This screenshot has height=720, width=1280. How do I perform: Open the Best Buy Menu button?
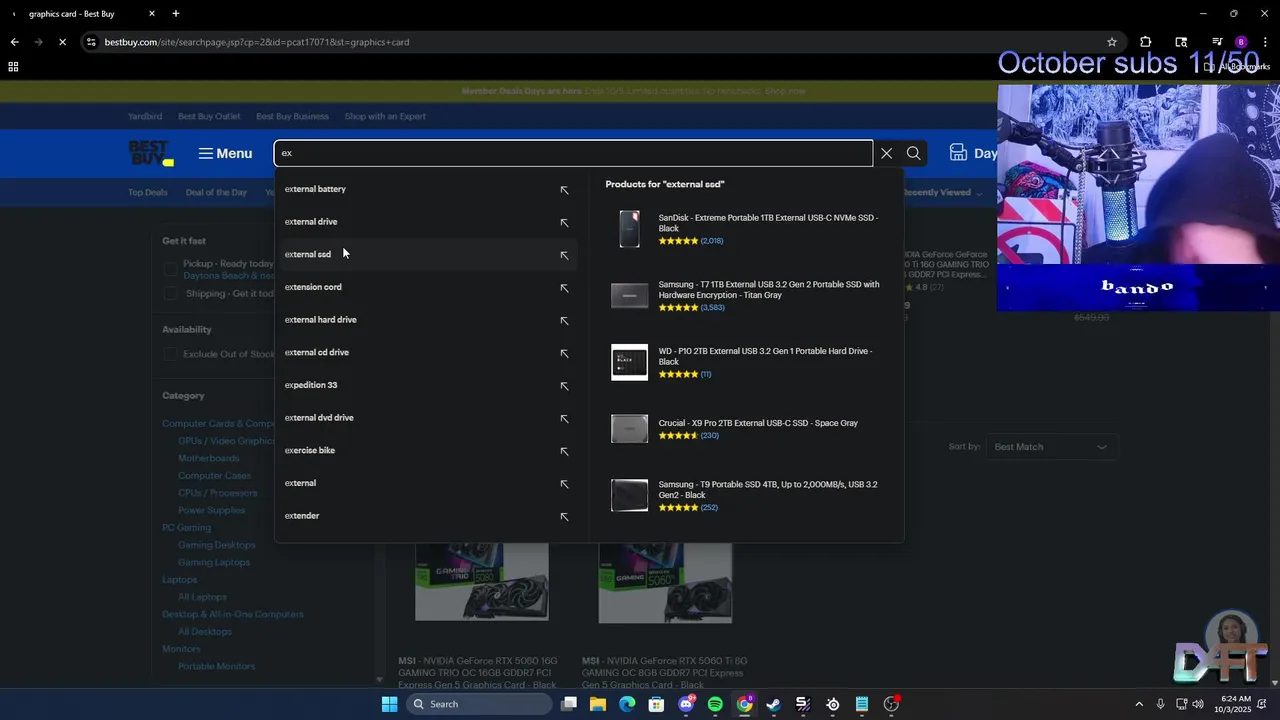point(225,153)
